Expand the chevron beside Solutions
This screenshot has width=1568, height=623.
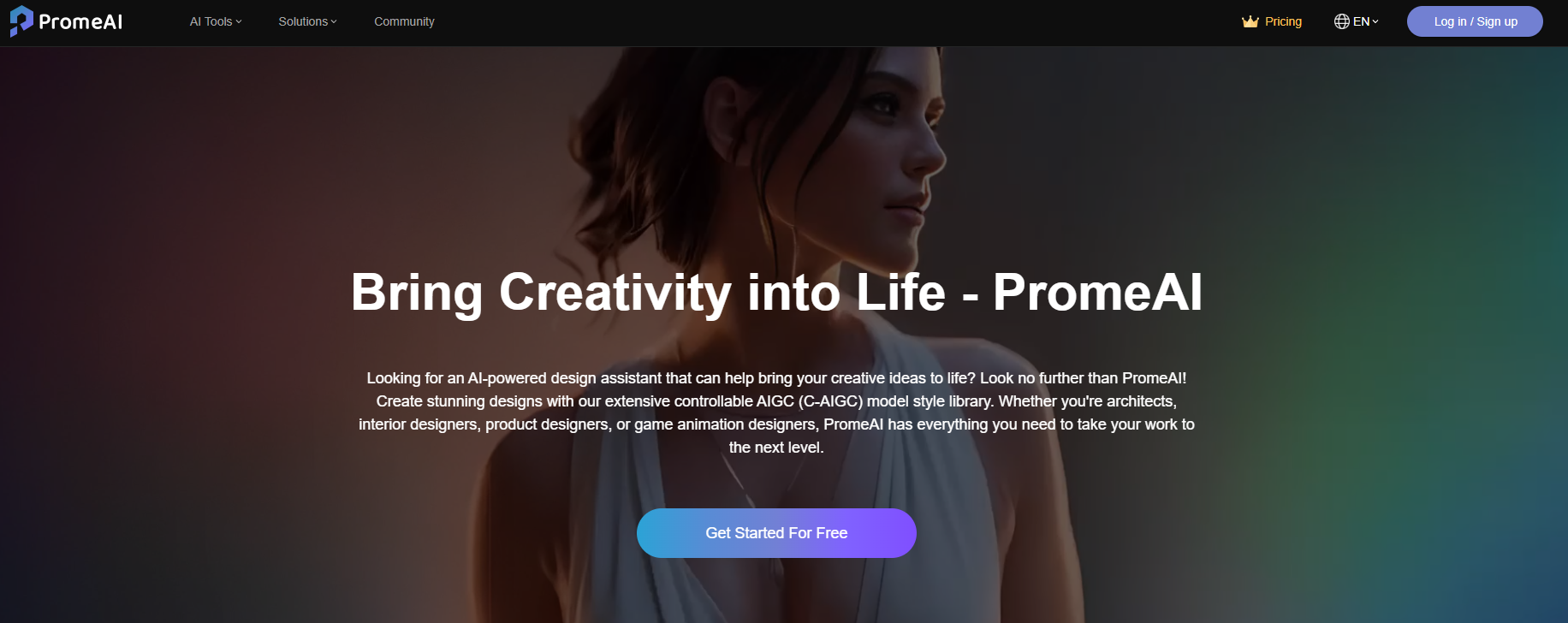pos(334,21)
